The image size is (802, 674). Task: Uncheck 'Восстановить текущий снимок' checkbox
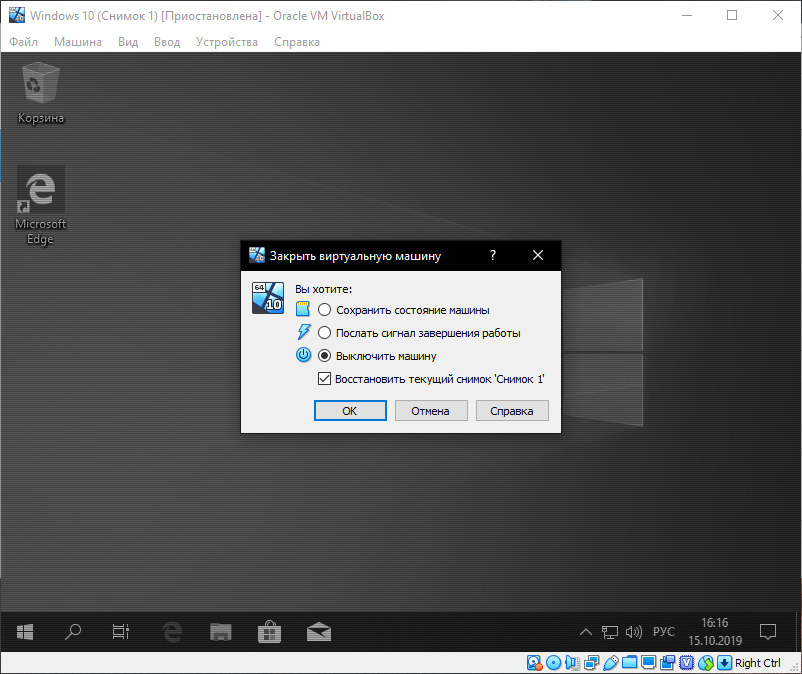pos(324,379)
